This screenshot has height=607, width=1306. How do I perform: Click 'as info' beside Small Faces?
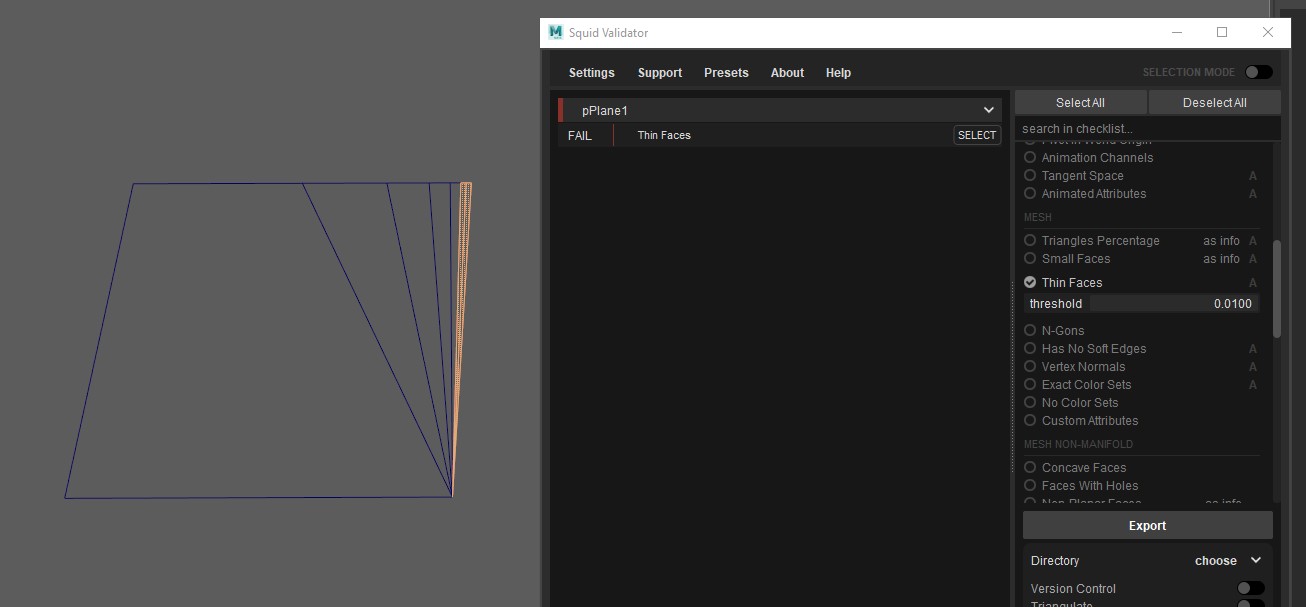[x=1221, y=258]
